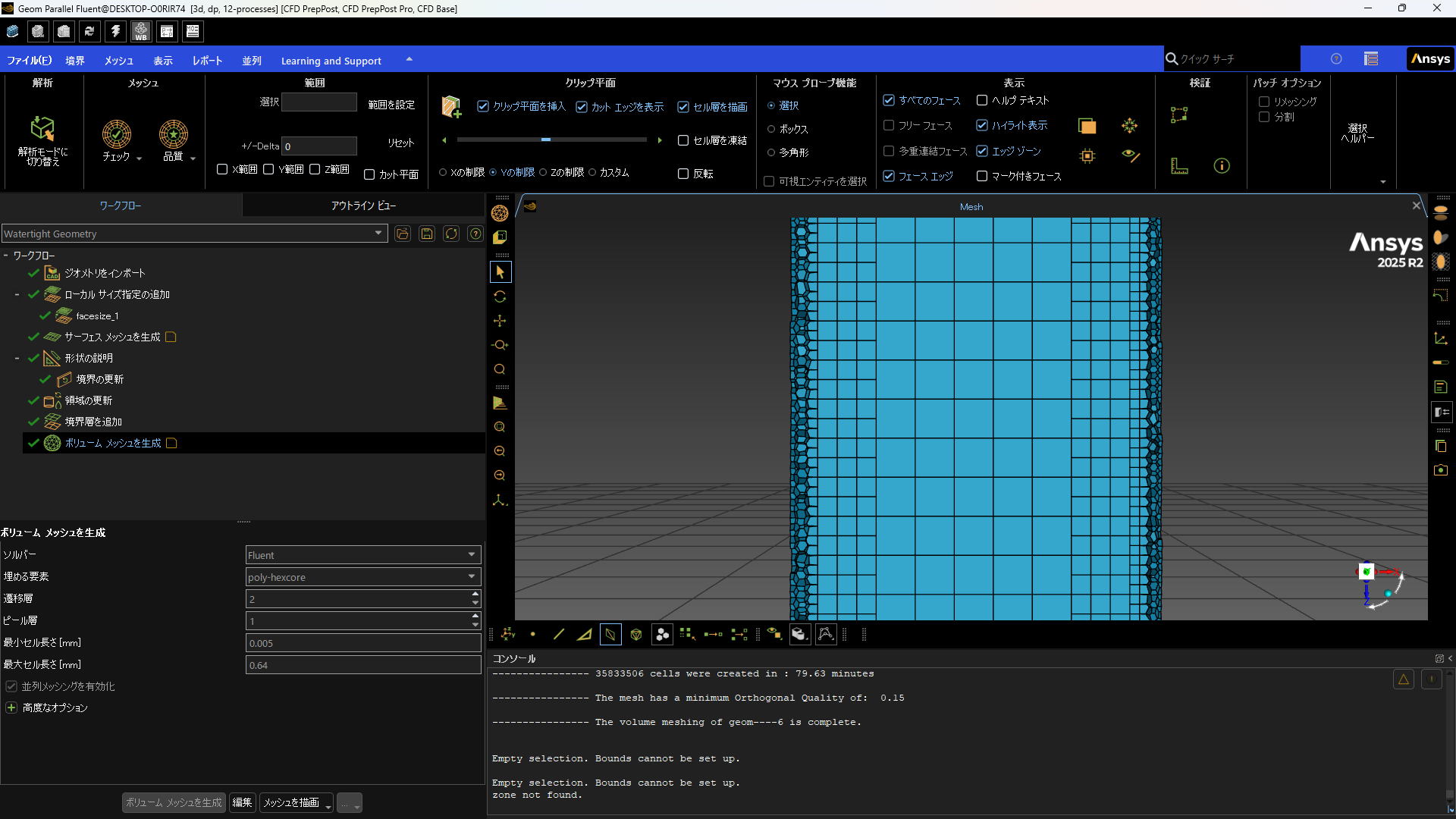Click the mesh Check icon

point(117,134)
